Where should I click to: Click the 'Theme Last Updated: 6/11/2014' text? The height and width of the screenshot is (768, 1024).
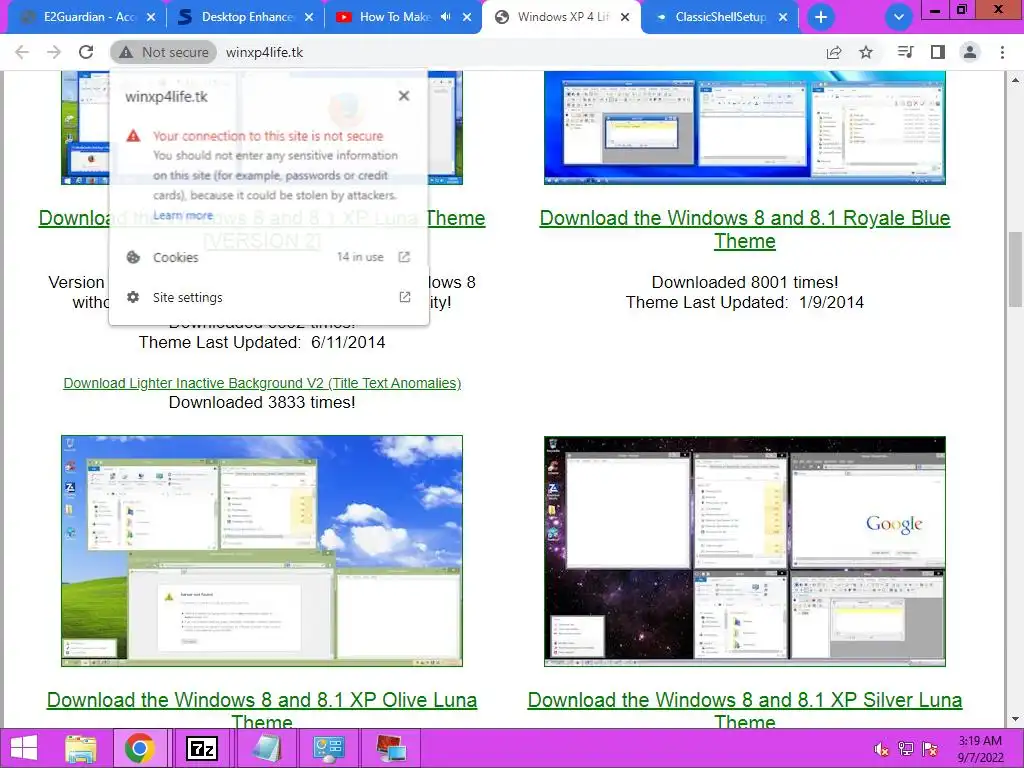(x=262, y=342)
